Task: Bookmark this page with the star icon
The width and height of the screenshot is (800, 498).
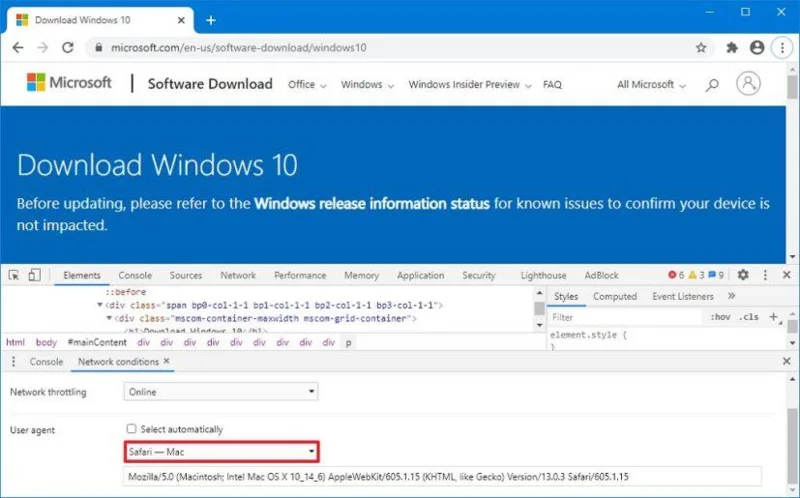Action: pos(701,47)
